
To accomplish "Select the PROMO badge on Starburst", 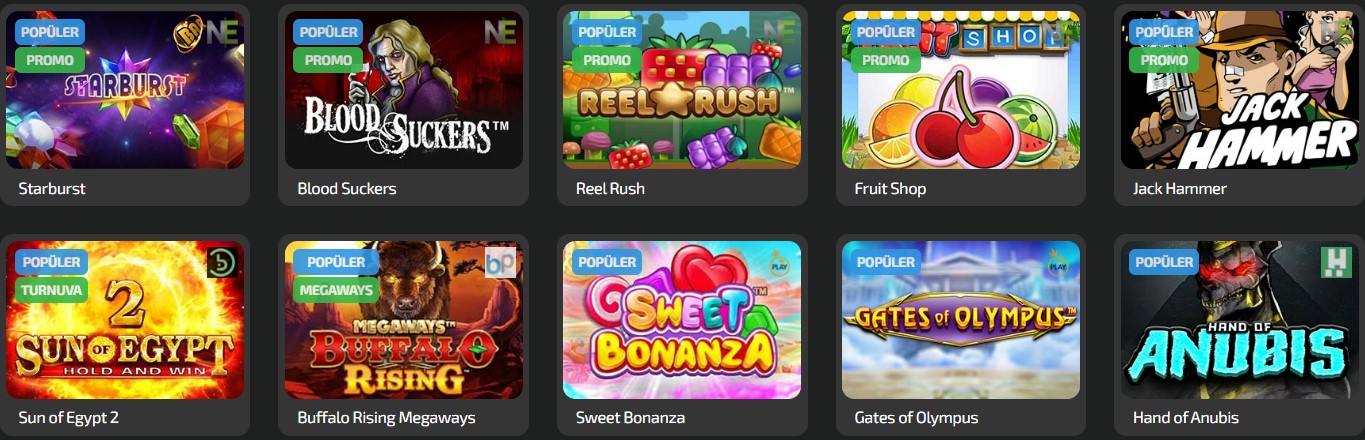I will tap(50, 60).
